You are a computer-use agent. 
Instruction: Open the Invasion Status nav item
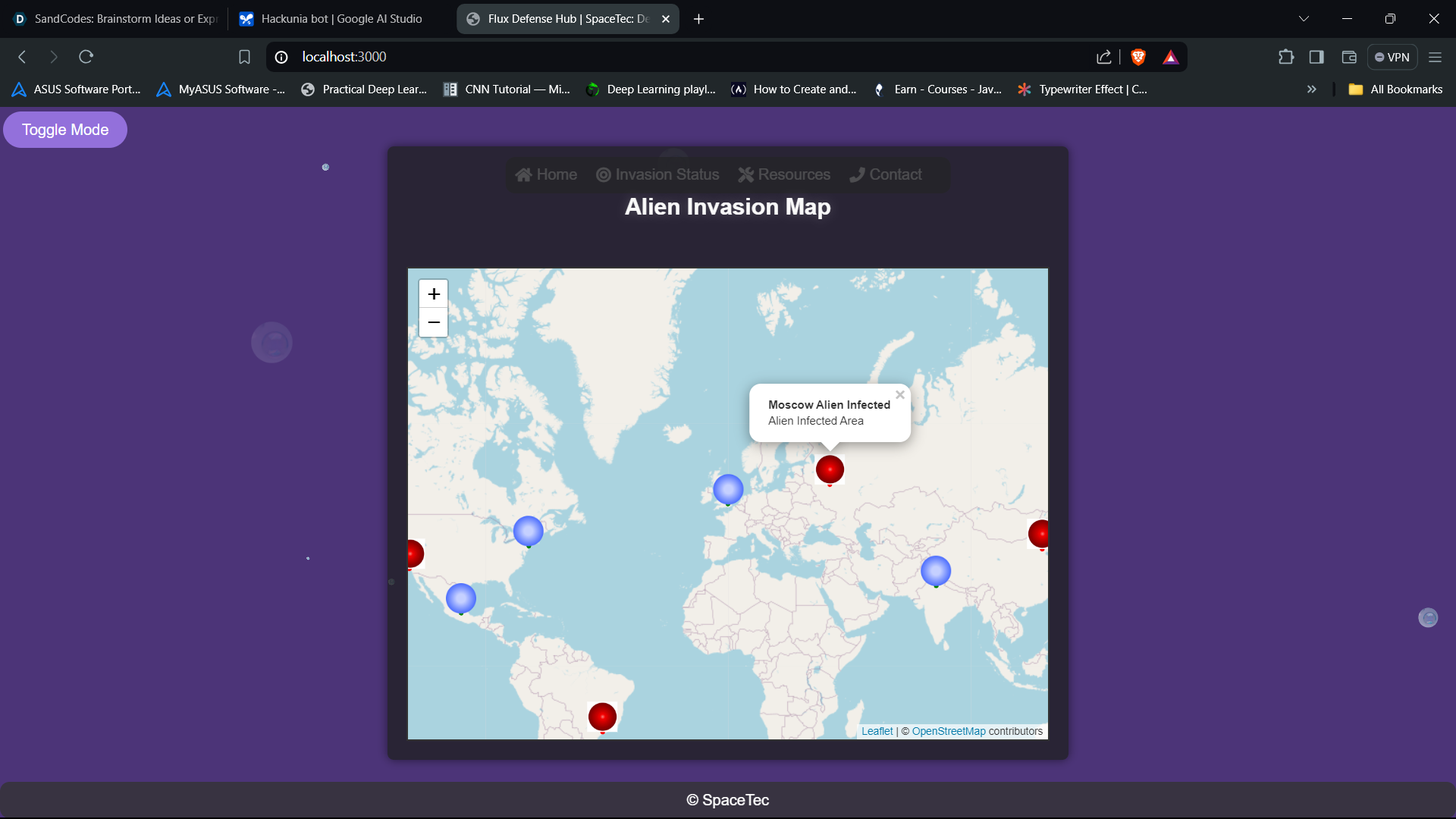[x=657, y=174]
